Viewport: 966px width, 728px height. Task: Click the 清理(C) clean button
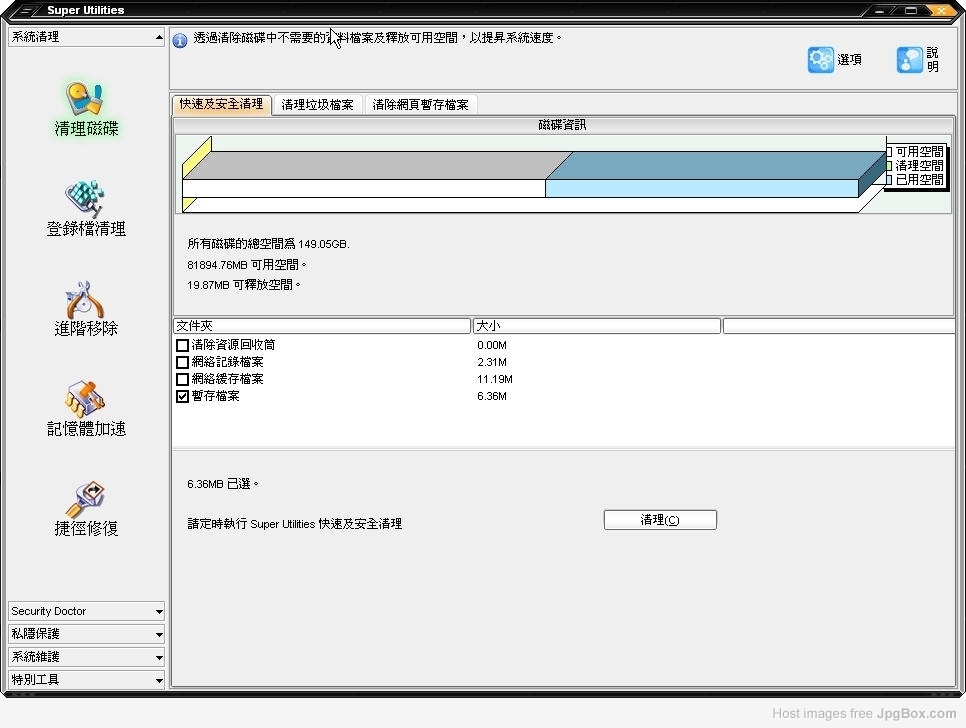pos(660,520)
